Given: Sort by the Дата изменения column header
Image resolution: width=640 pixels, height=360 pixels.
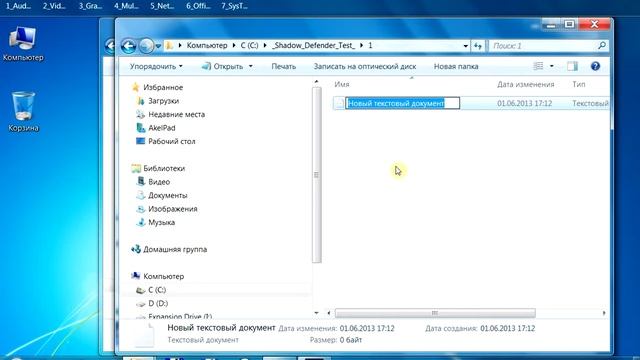Looking at the screenshot, I should pyautogui.click(x=525, y=84).
